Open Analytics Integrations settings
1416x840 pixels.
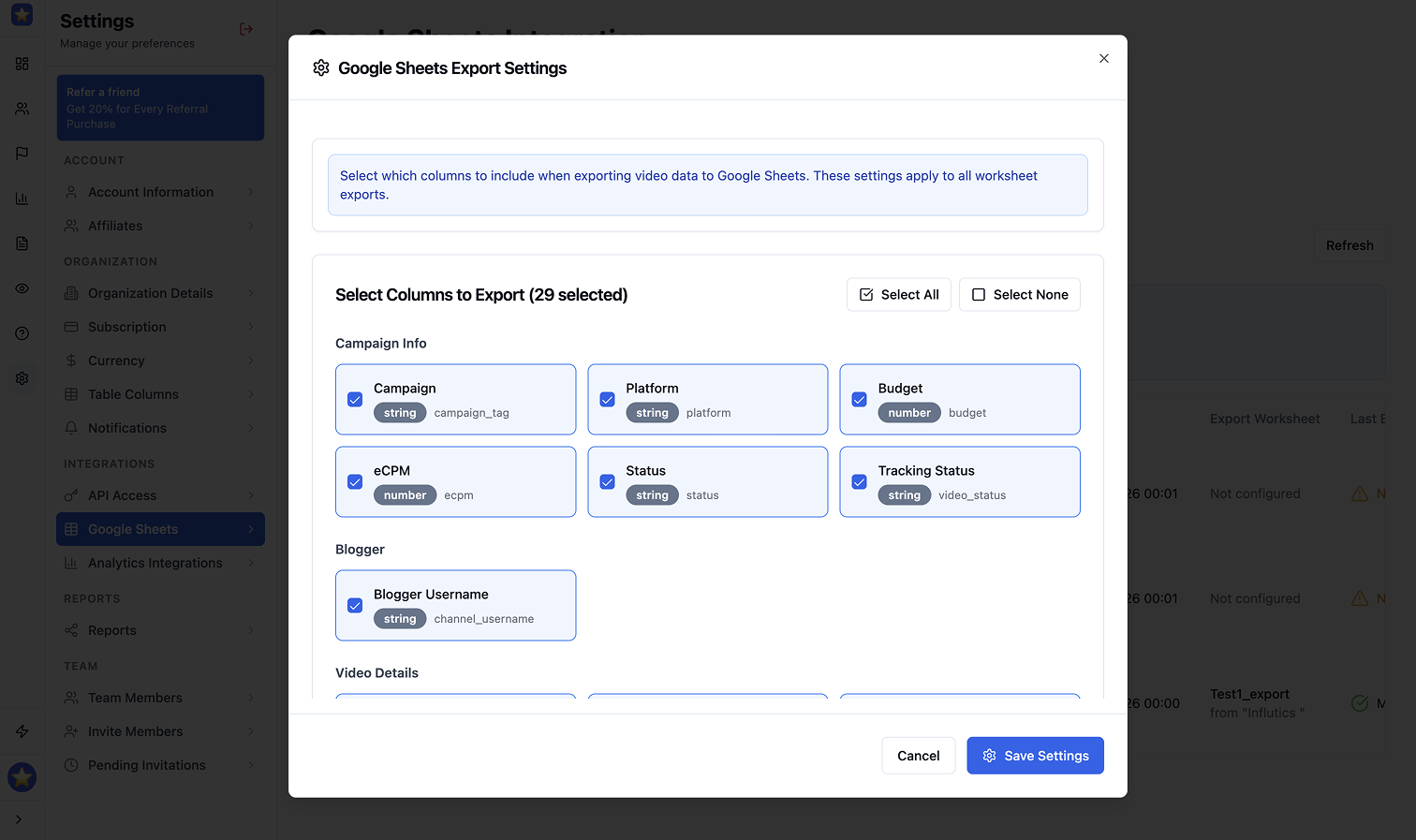click(x=160, y=563)
